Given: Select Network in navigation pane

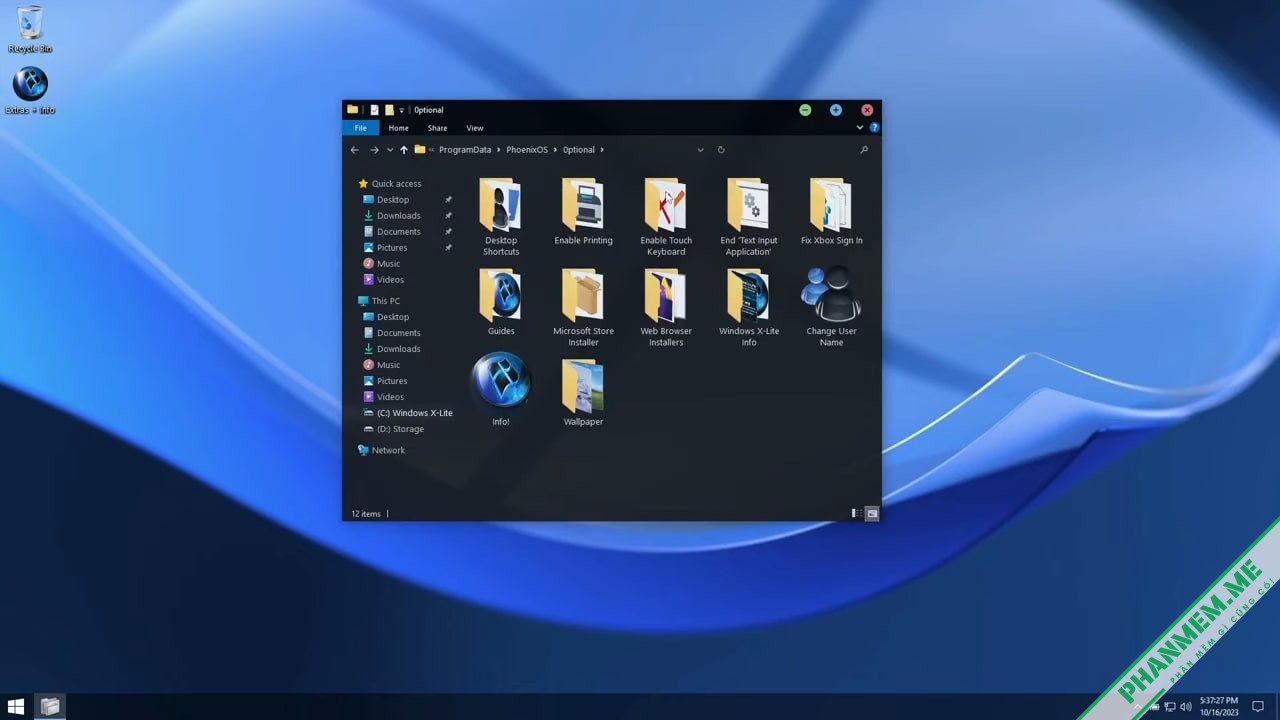Looking at the screenshot, I should tap(381, 450).
